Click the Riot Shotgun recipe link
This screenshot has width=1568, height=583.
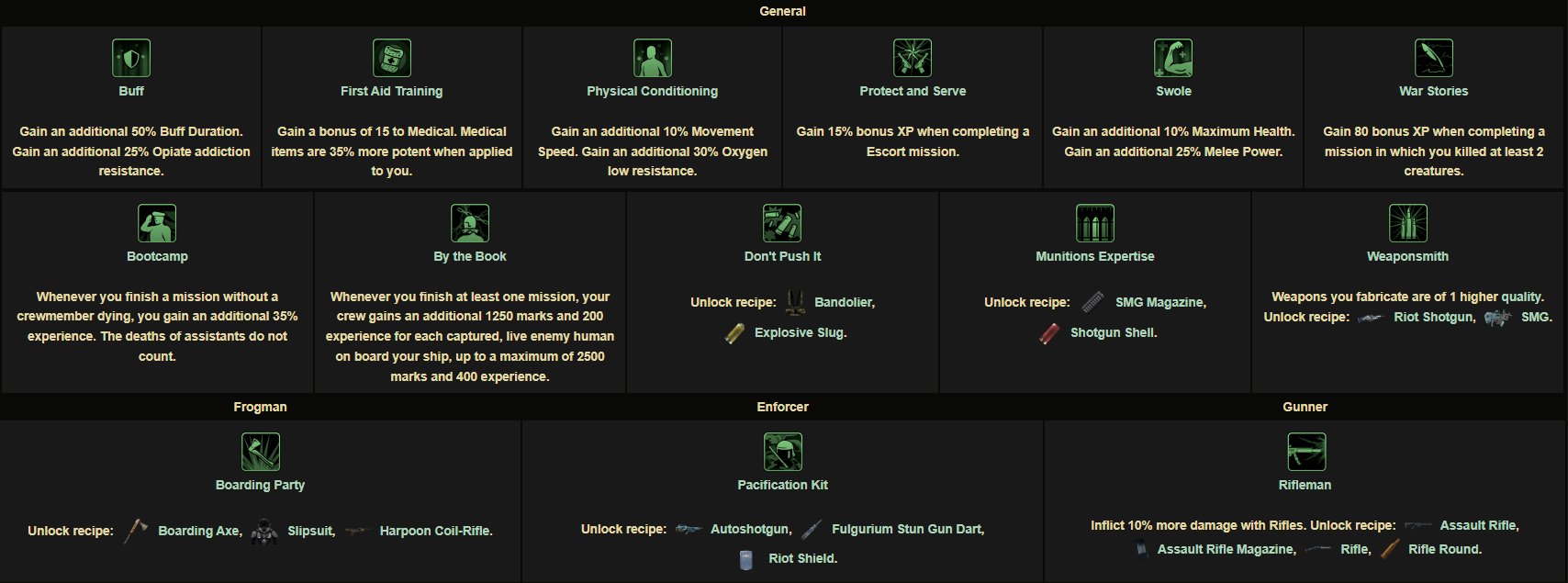[x=1433, y=317]
